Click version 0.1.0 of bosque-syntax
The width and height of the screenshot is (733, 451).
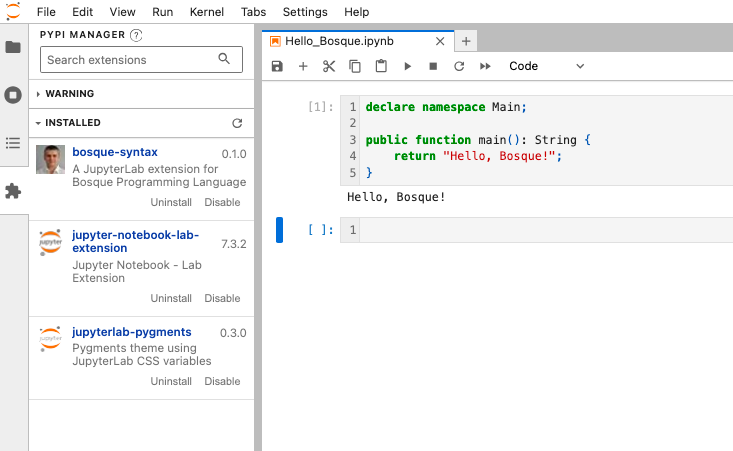tap(234, 154)
